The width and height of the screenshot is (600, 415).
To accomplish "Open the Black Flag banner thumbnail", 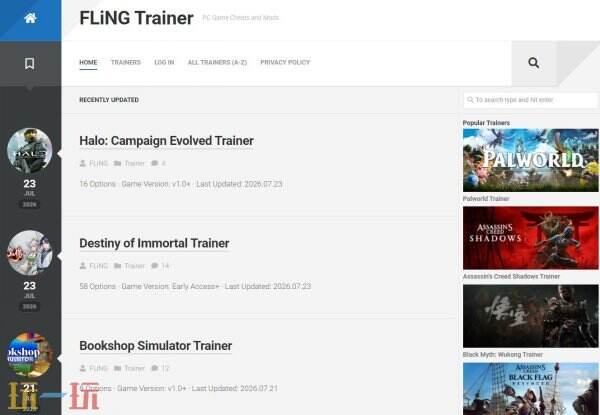I will (x=530, y=389).
